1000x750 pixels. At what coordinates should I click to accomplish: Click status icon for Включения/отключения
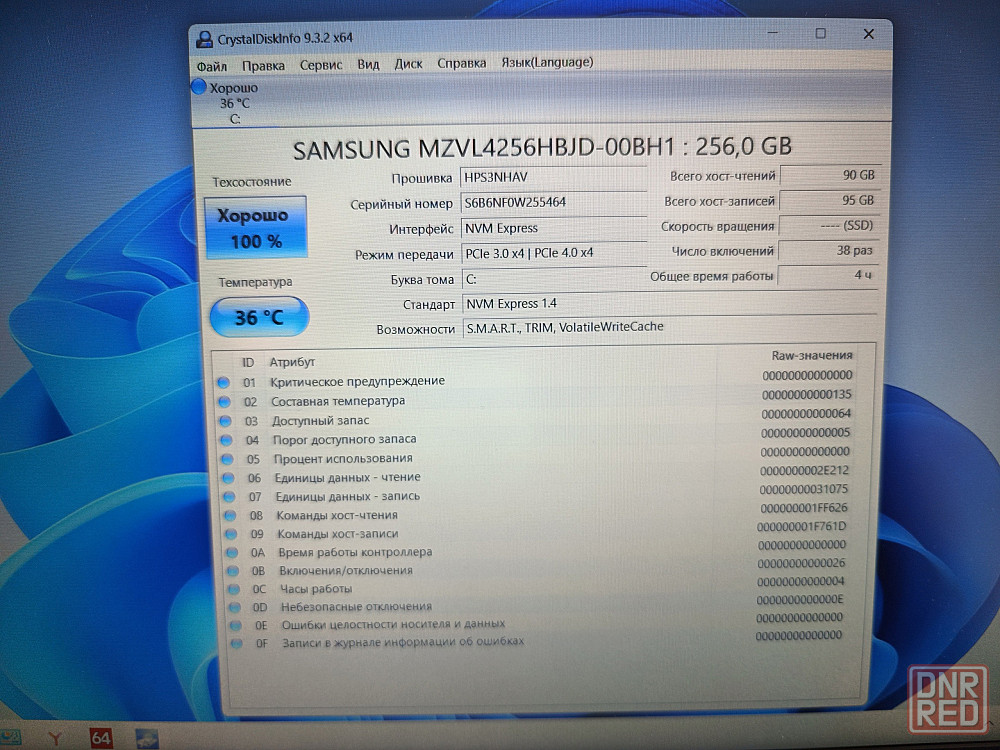[x=233, y=571]
